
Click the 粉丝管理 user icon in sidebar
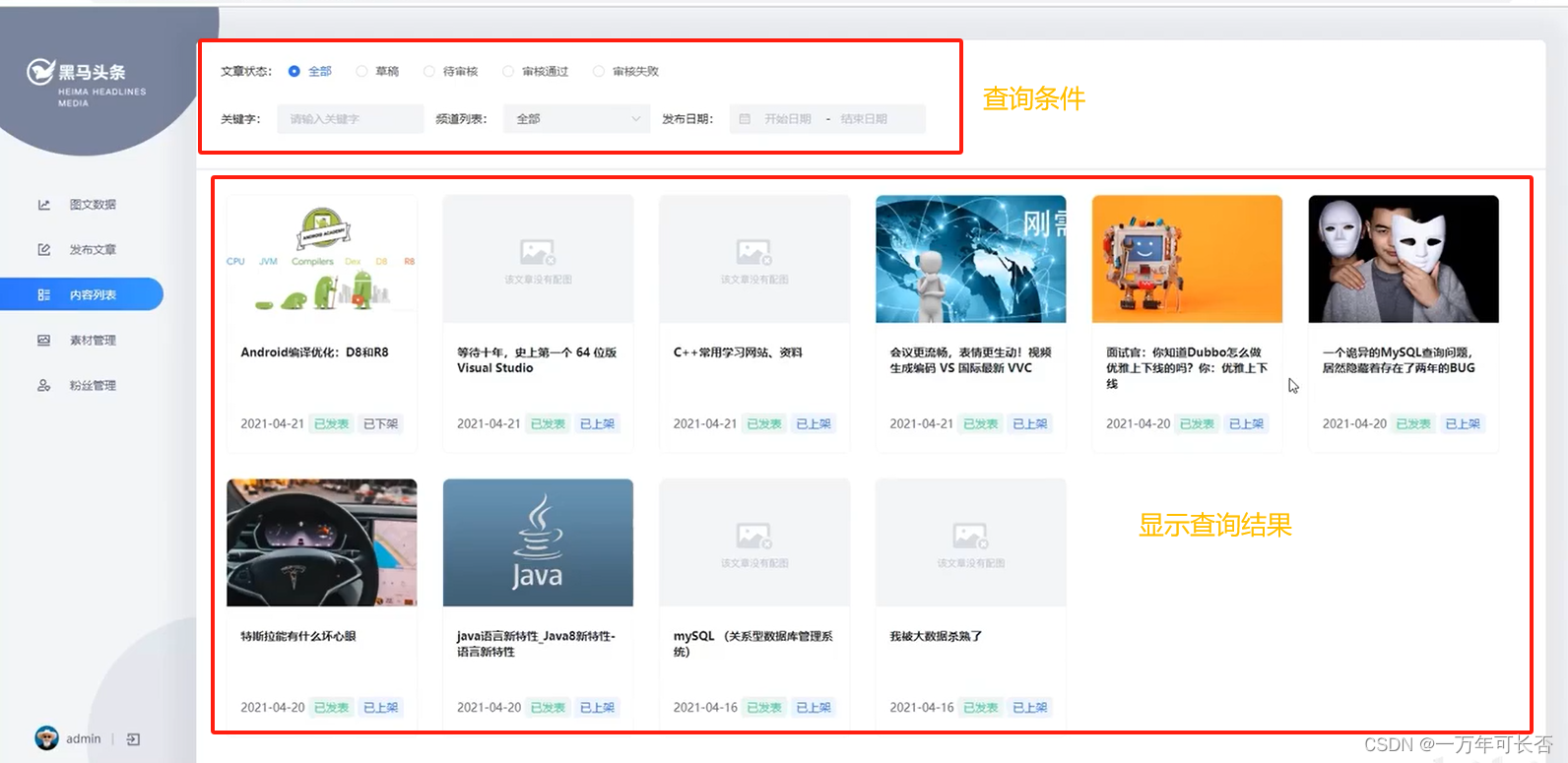(x=44, y=386)
